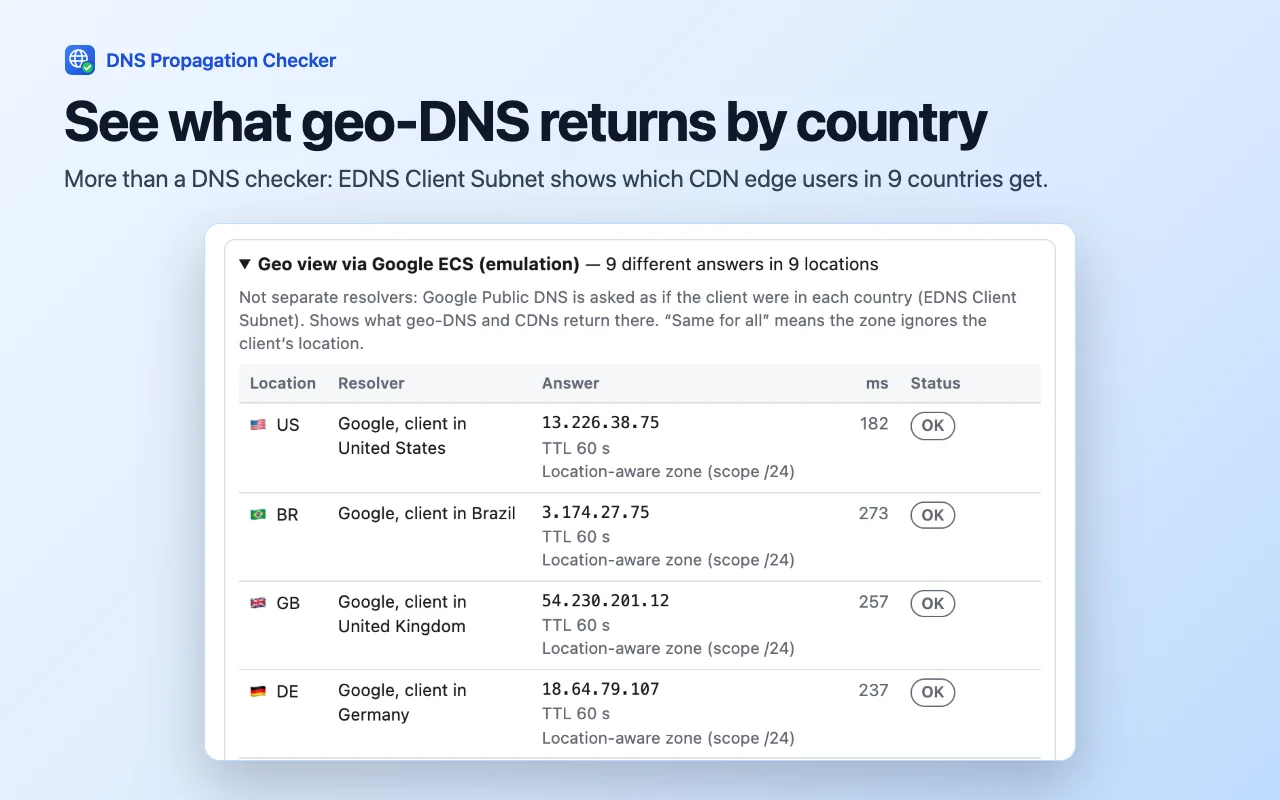The width and height of the screenshot is (1280, 800).
Task: Click the Location column header
Action: (283, 383)
